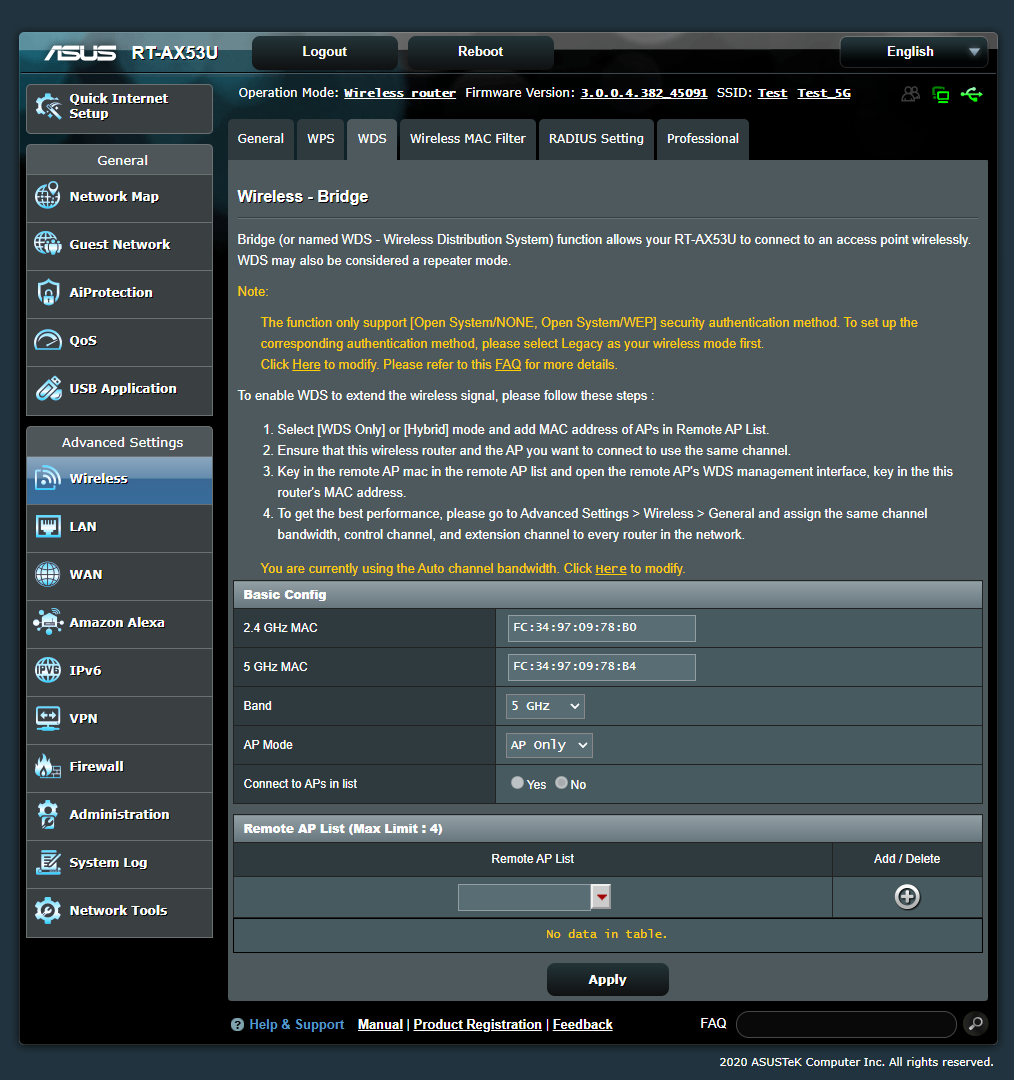This screenshot has height=1080, width=1014.
Task: View network status via the monitor icon
Action: click(941, 93)
